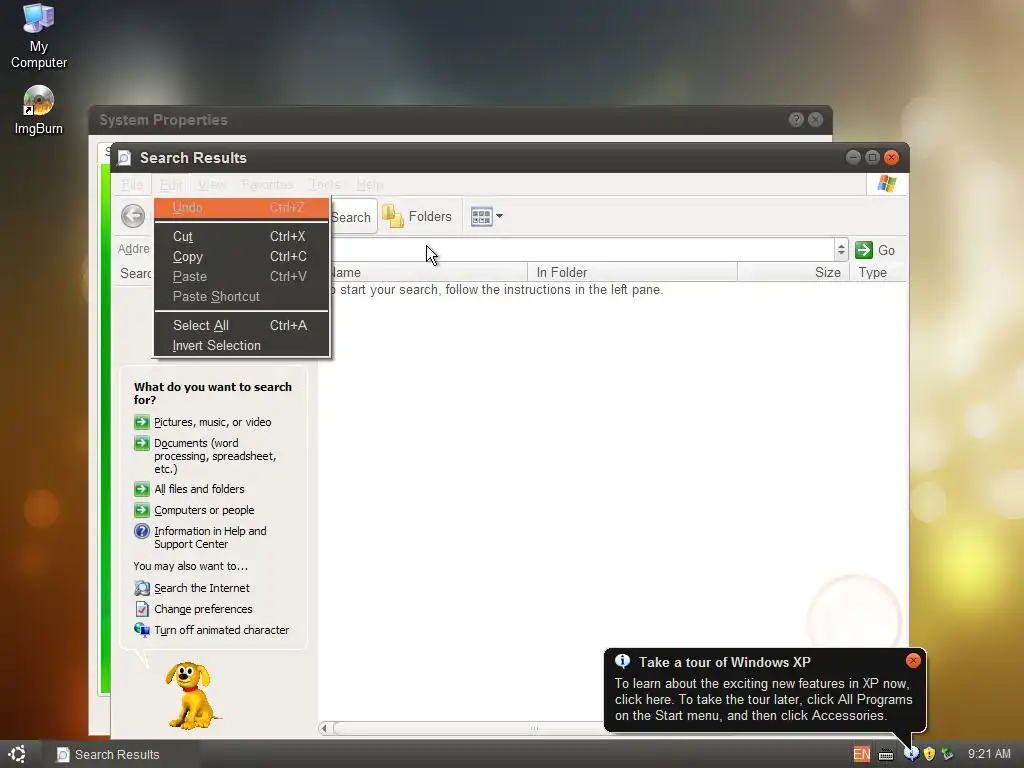Click the green arrow beside Computers or people
Screen dimensions: 1024x768
pyautogui.click(x=142, y=510)
